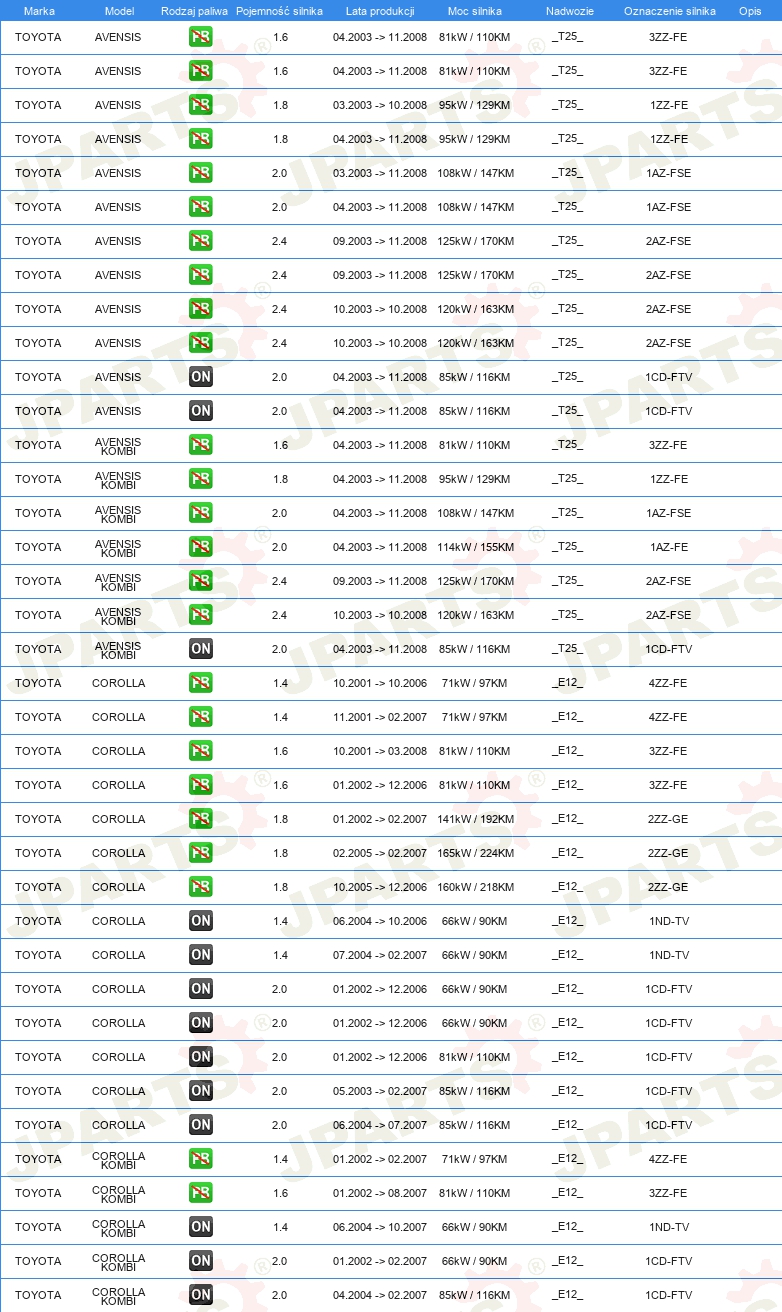Select production dates 06.2004 -> 10.2006
The width and height of the screenshot is (782, 1312).
(x=380, y=921)
